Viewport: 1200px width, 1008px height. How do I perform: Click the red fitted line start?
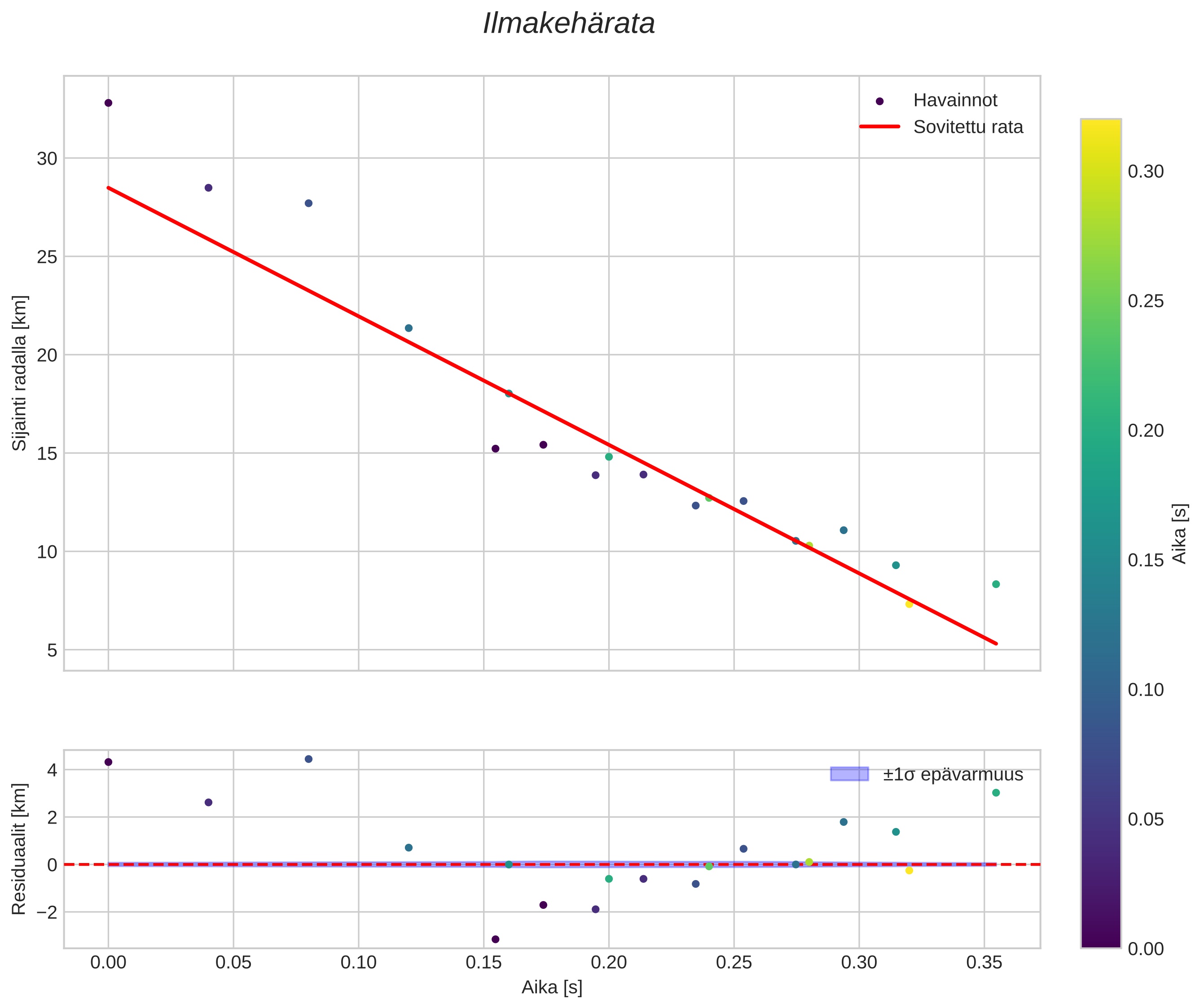pyautogui.click(x=110, y=188)
